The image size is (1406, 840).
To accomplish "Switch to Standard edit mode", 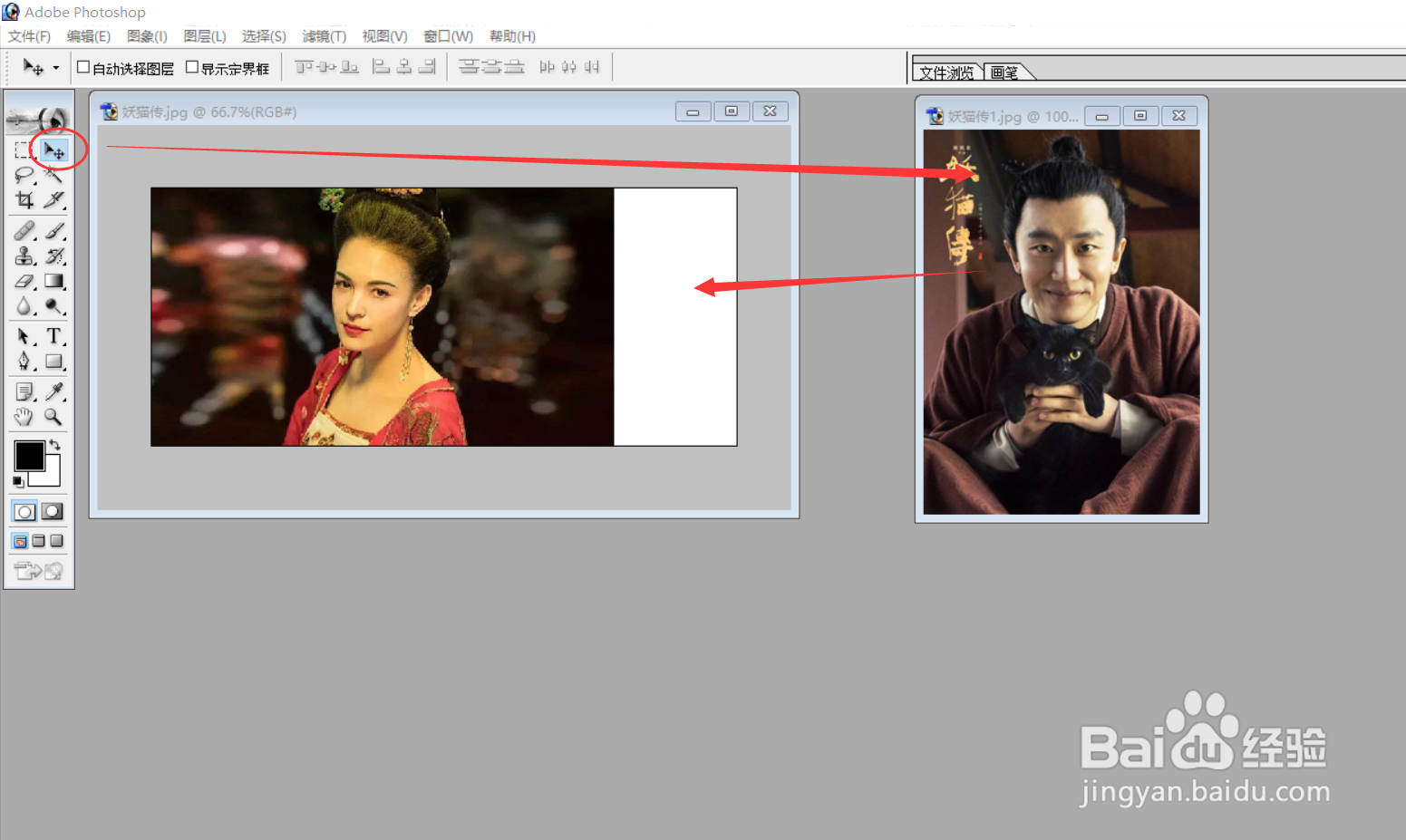I will [x=24, y=512].
